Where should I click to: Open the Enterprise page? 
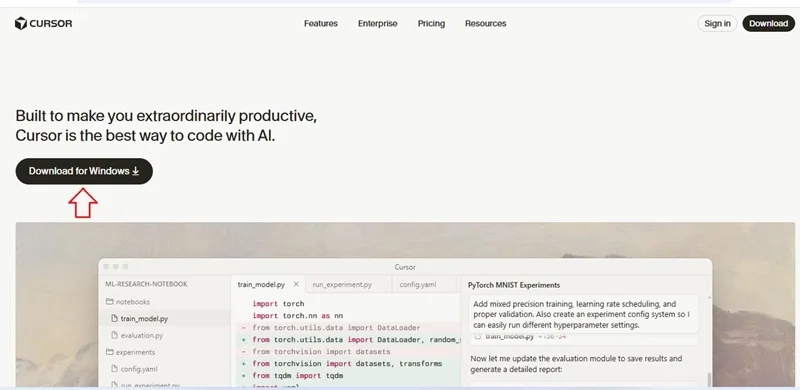pyautogui.click(x=378, y=23)
